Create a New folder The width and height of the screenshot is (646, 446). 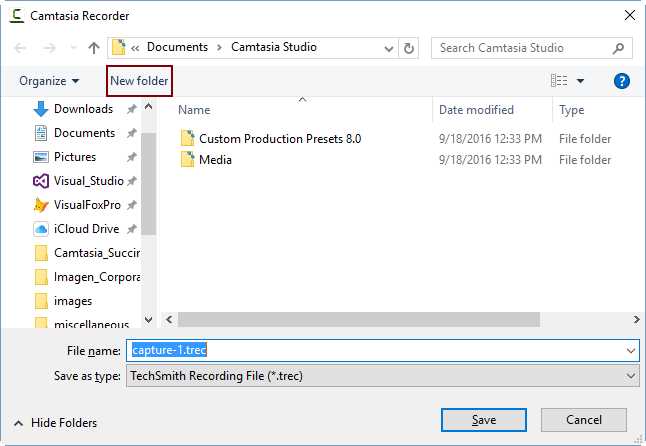click(x=139, y=81)
